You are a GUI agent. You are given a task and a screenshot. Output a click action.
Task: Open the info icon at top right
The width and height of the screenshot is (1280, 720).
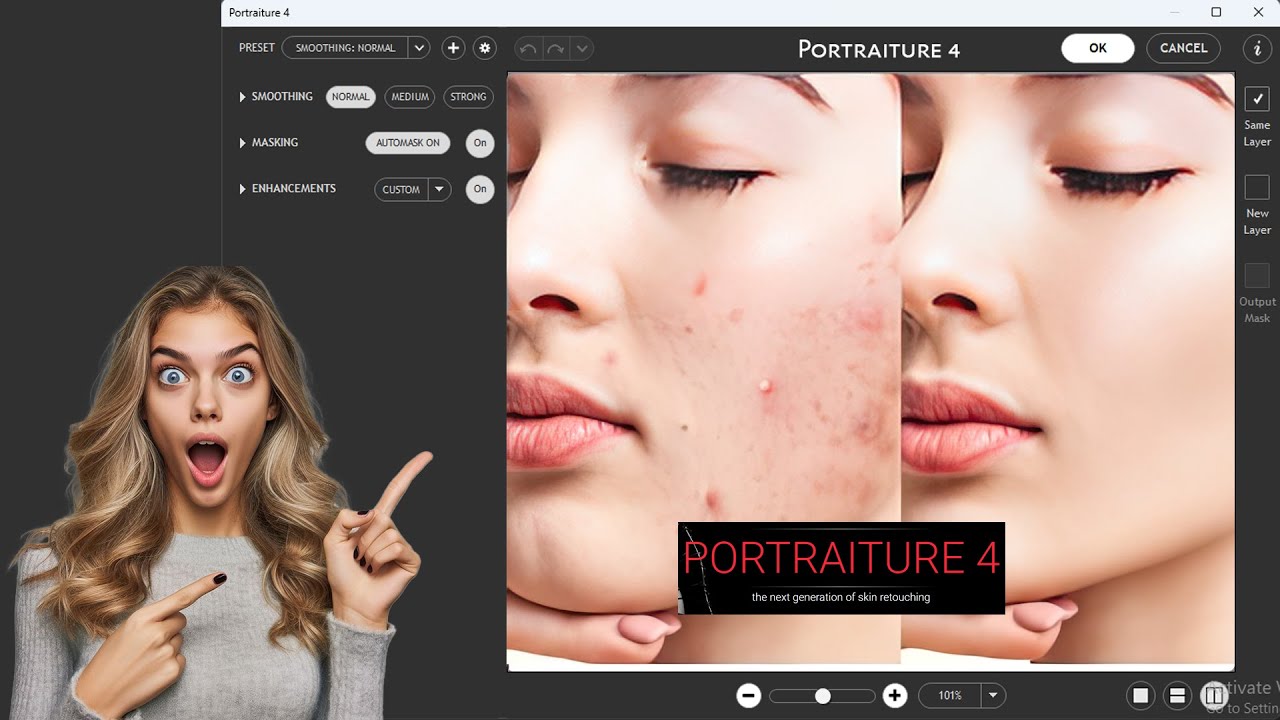1257,48
